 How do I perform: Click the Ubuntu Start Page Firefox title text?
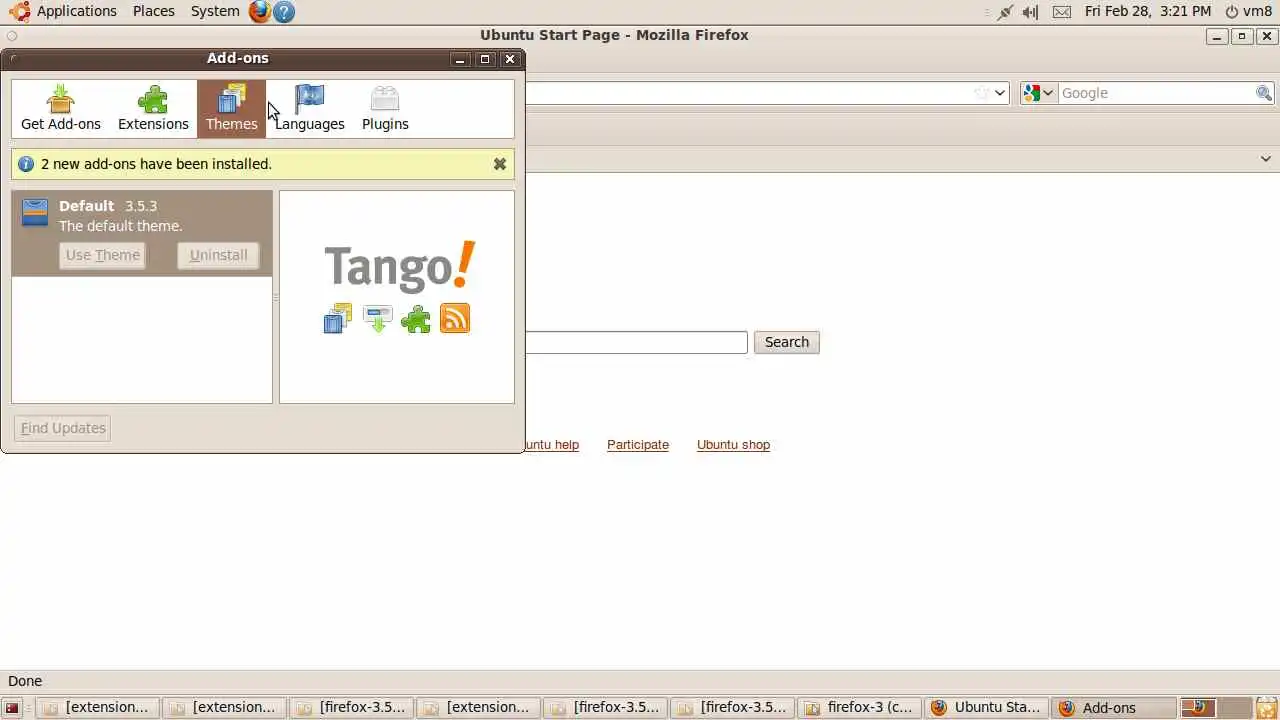point(614,35)
